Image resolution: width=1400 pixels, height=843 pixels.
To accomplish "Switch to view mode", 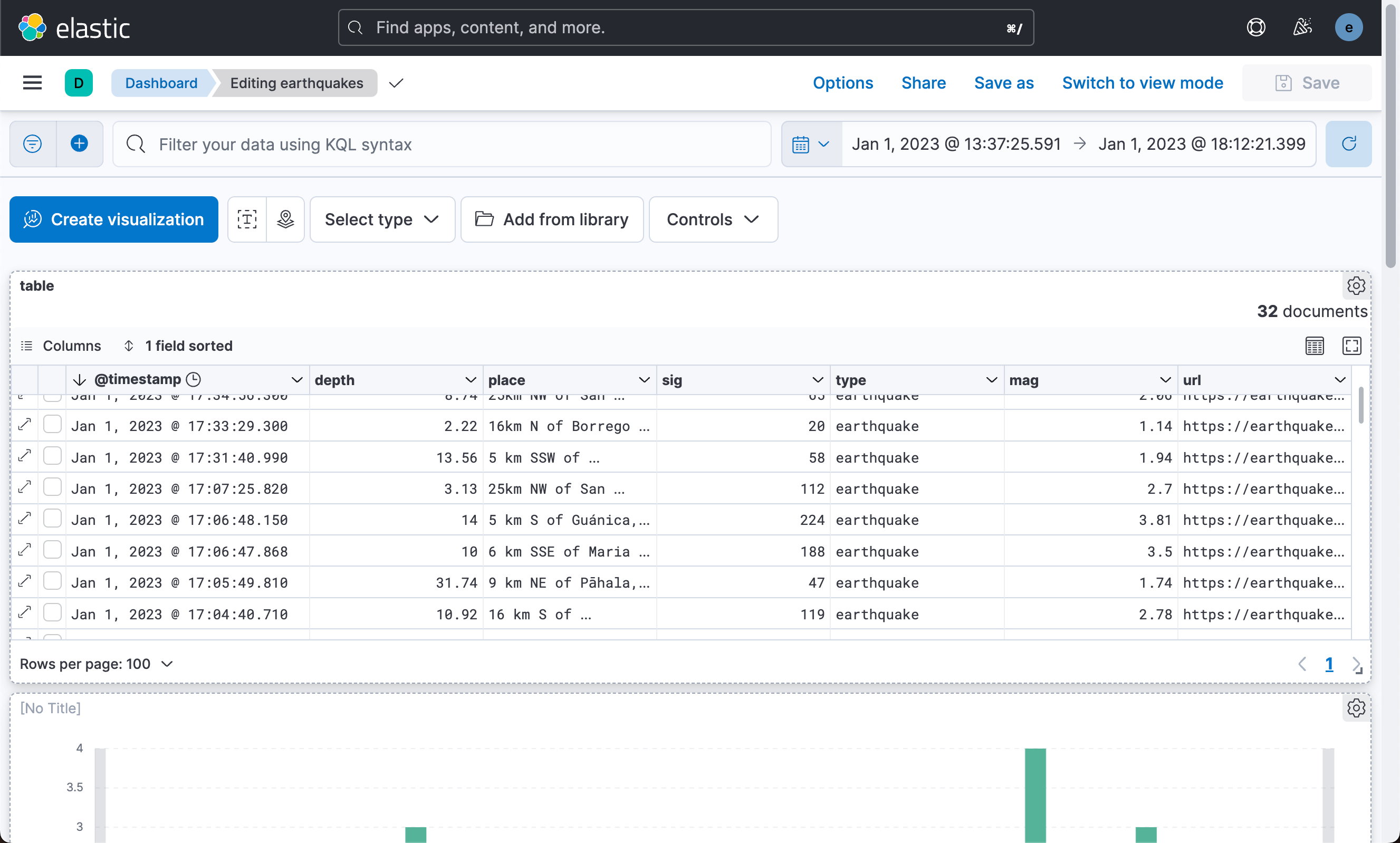I will [1142, 83].
